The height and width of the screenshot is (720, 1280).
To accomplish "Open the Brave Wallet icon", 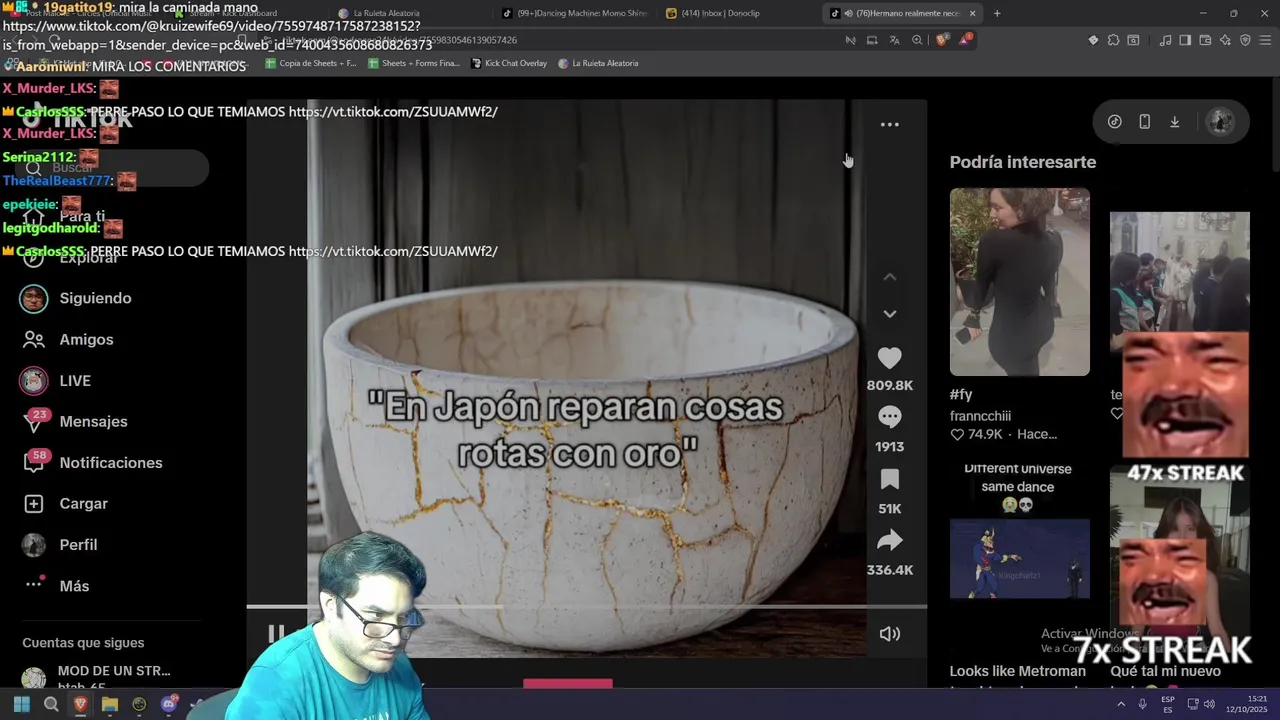I will tap(1205, 40).
